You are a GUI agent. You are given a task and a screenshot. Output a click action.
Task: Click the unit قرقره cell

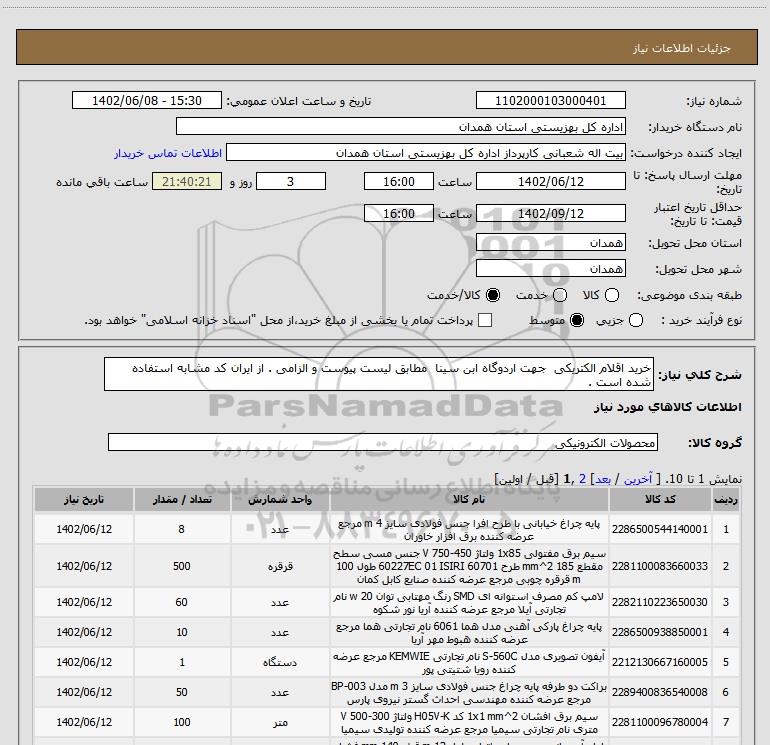(280, 566)
